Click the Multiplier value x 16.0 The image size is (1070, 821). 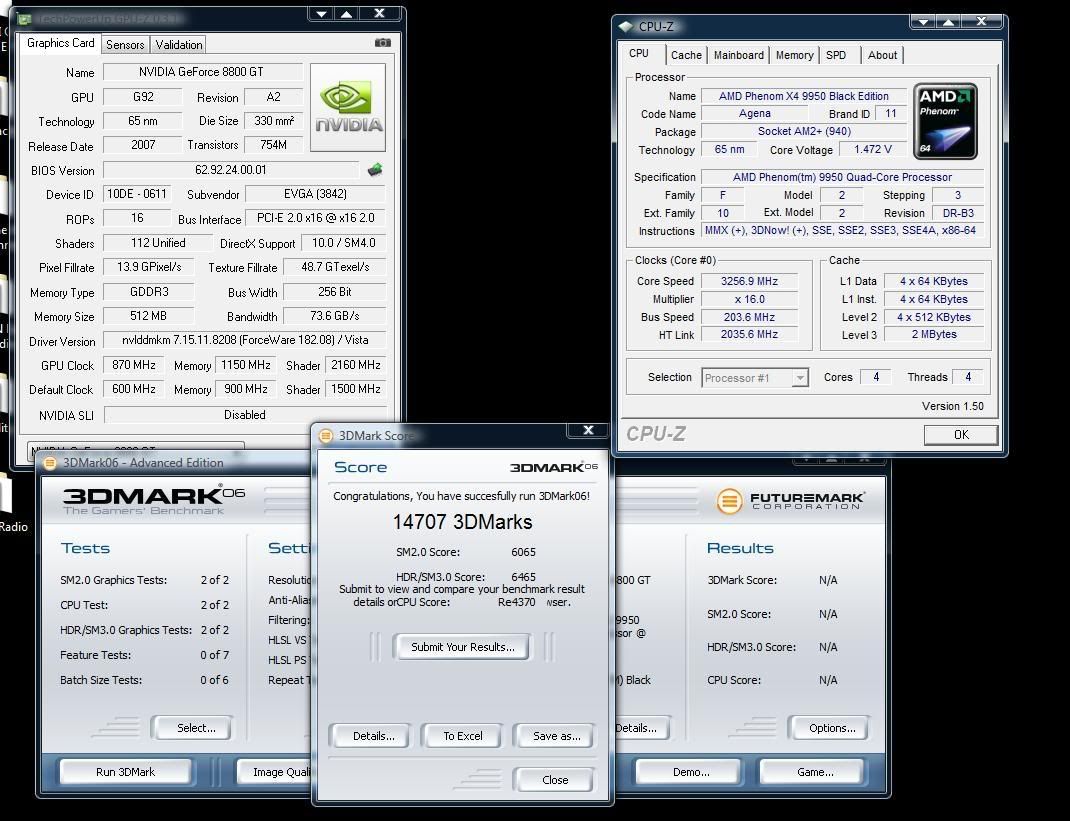(749, 299)
